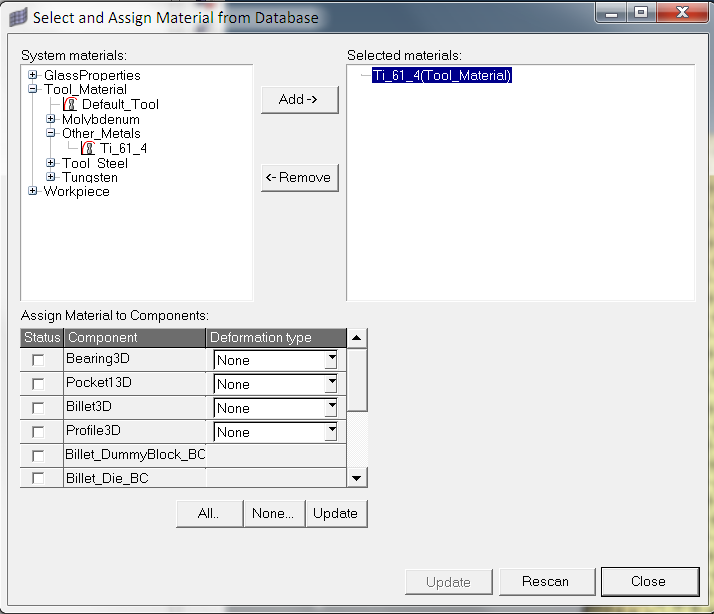Click the All.. button
Screen dimensions: 714x614
coord(209,514)
